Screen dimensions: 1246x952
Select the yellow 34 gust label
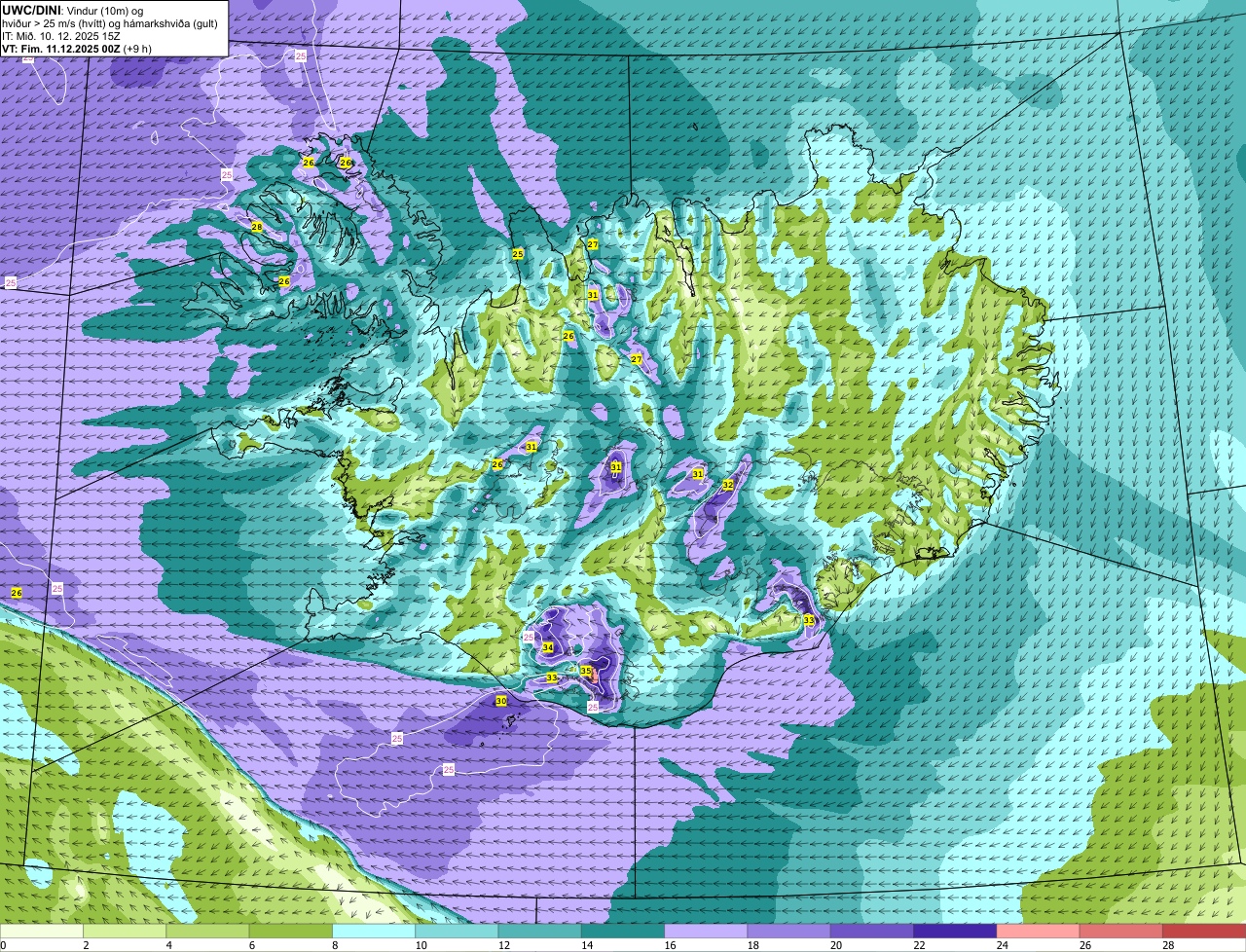548,647
